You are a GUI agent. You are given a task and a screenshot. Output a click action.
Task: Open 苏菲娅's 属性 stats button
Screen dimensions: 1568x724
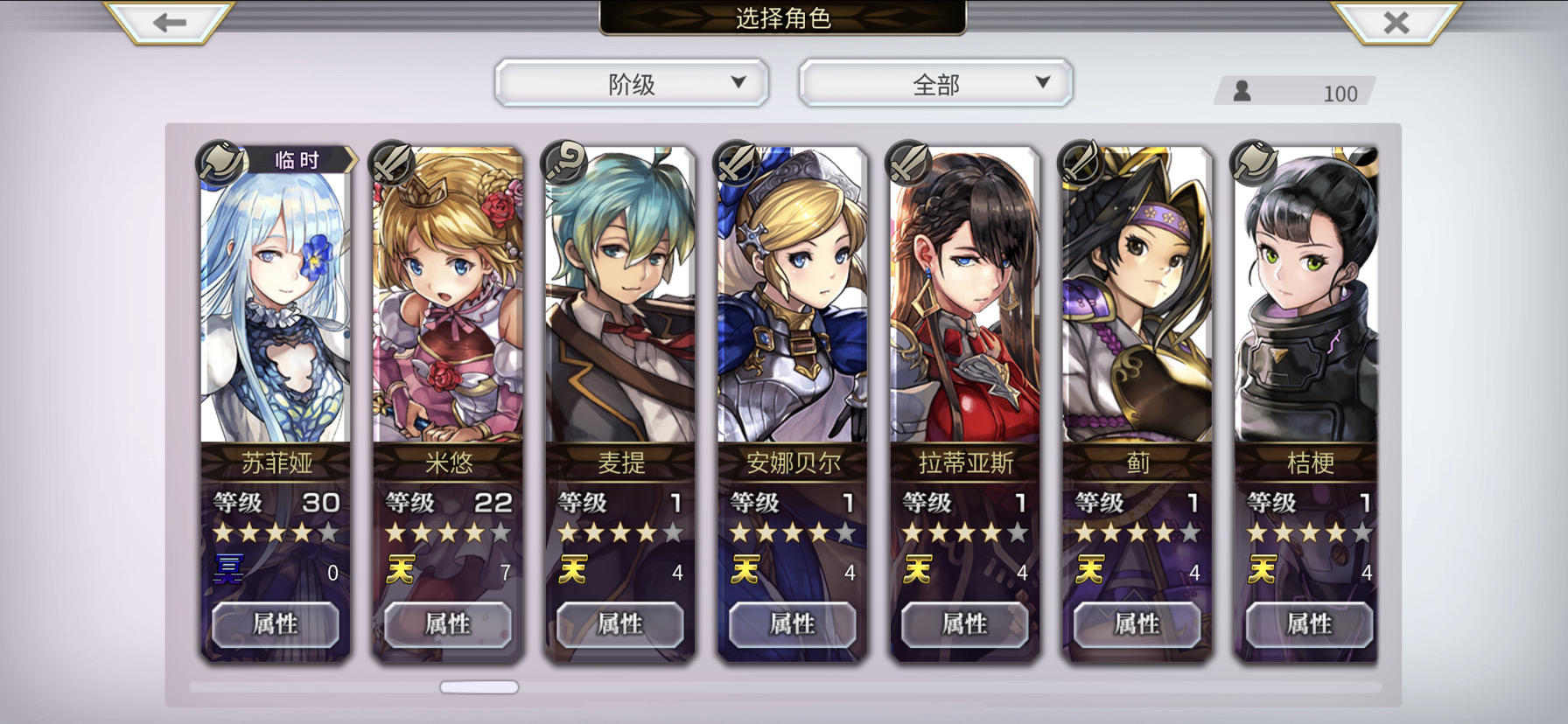(275, 624)
